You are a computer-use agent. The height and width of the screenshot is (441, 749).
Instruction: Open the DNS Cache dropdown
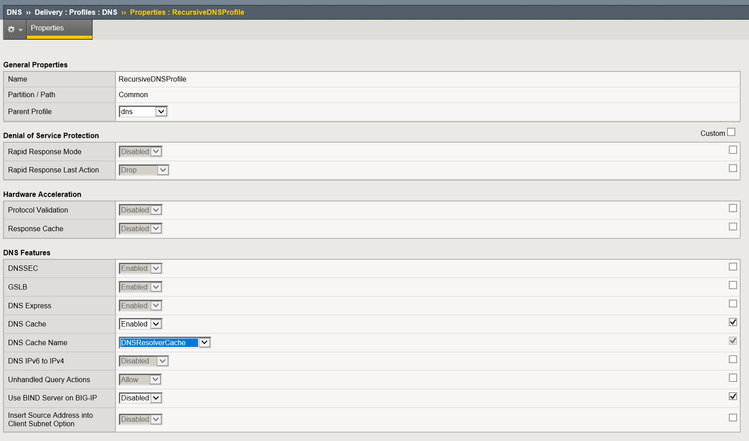tap(140, 324)
